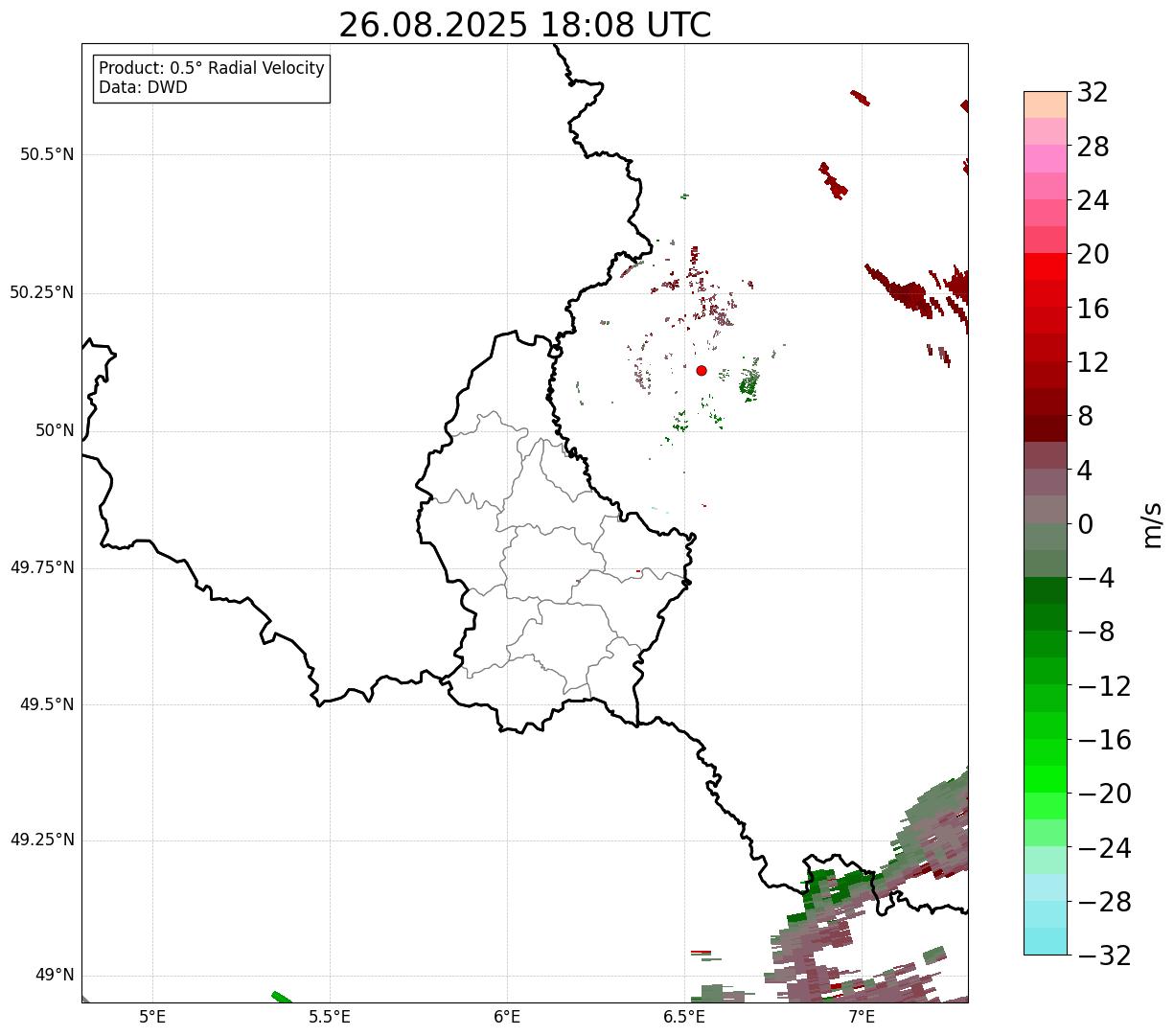Click the 6°E longitude label
Screen dimensions: 1174x1036
(507, 1017)
